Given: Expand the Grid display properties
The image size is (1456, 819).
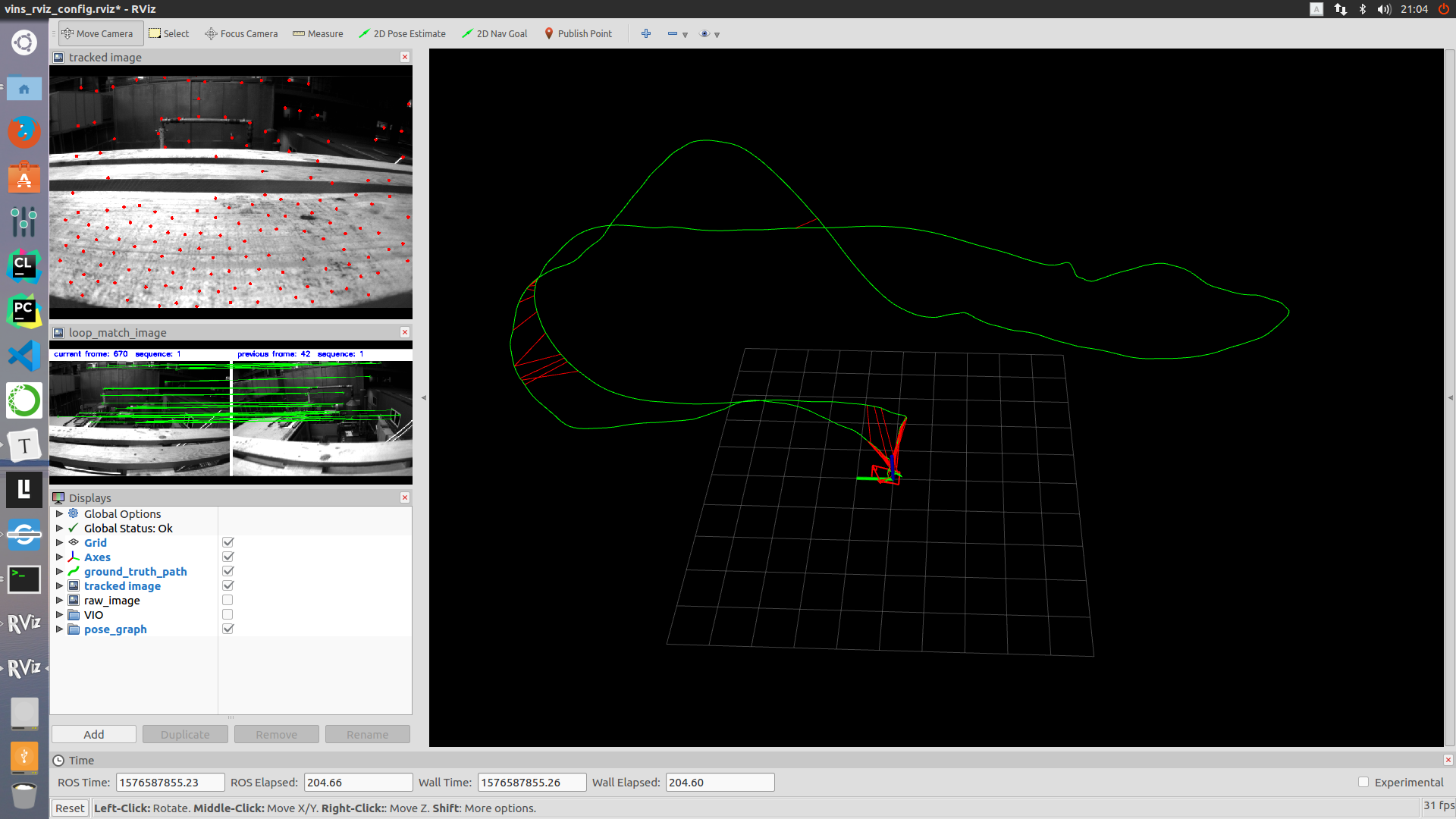Looking at the screenshot, I should pyautogui.click(x=59, y=542).
